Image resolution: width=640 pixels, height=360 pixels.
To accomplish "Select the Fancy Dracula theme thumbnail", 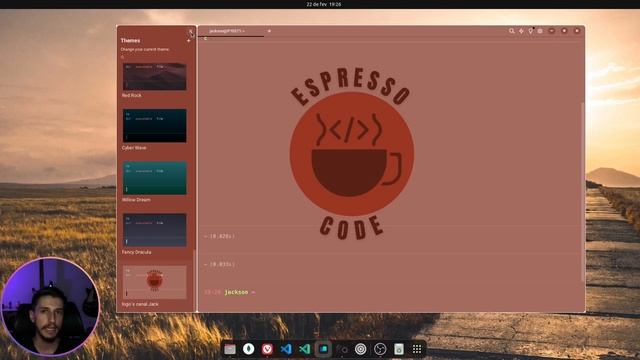I will coord(155,230).
